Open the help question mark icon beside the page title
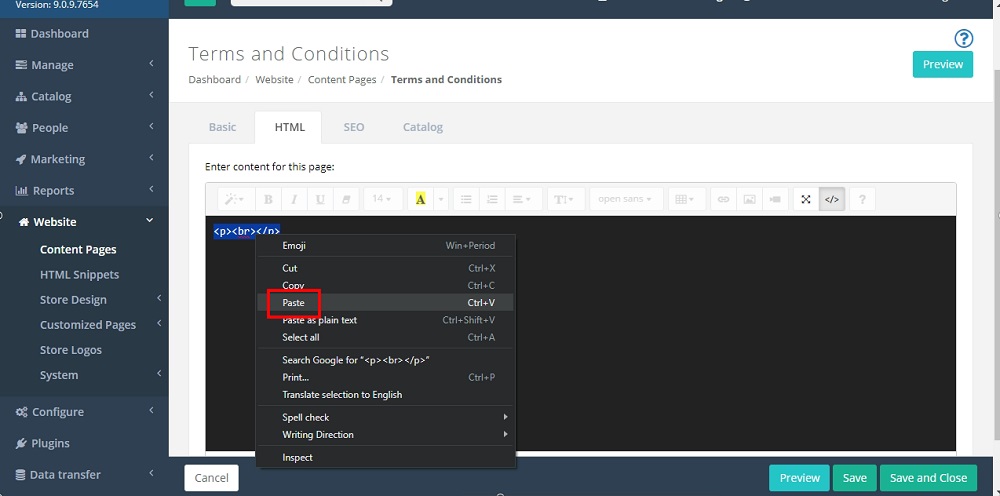The width and height of the screenshot is (1000, 496). 963,39
